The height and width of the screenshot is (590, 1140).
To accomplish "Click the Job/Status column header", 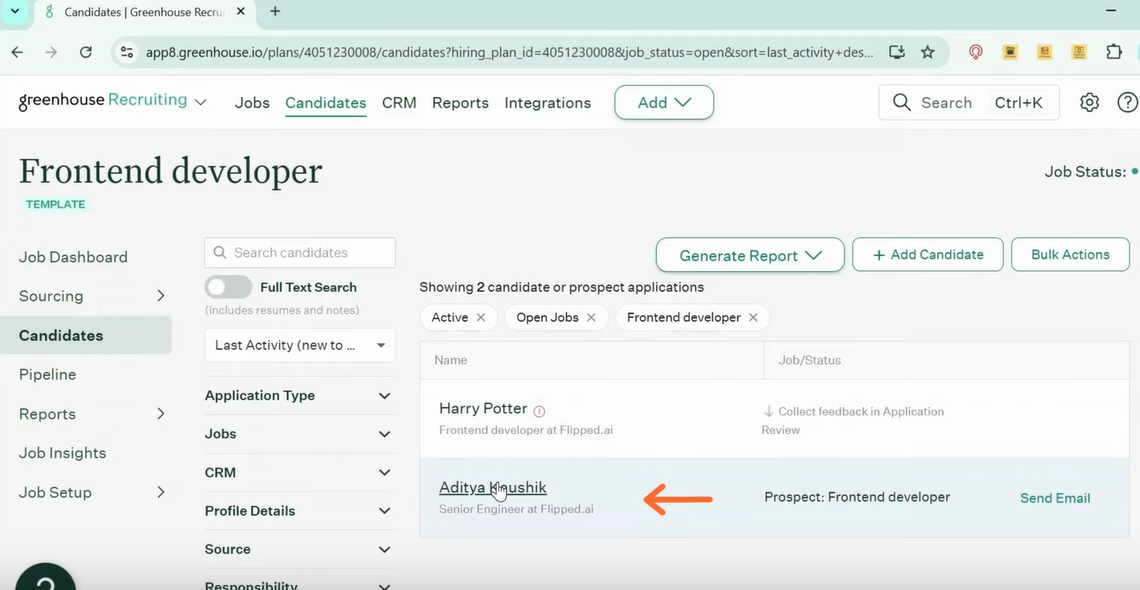I will click(809, 360).
